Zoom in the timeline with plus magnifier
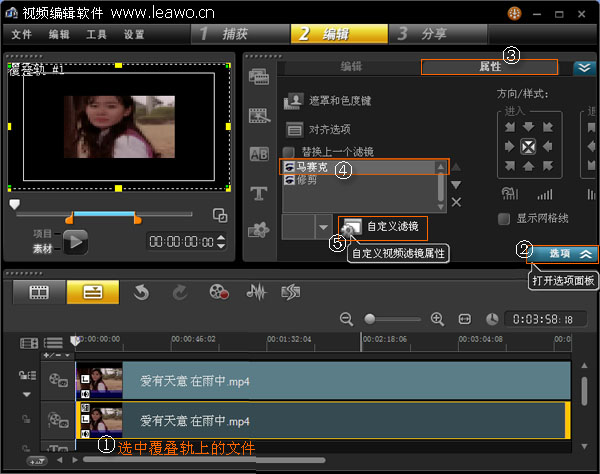600x474 pixels. [x=437, y=319]
